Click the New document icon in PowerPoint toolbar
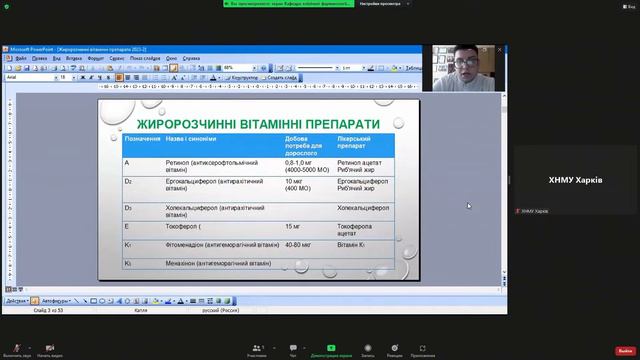Viewport: 640px width, 360px height. (9, 68)
